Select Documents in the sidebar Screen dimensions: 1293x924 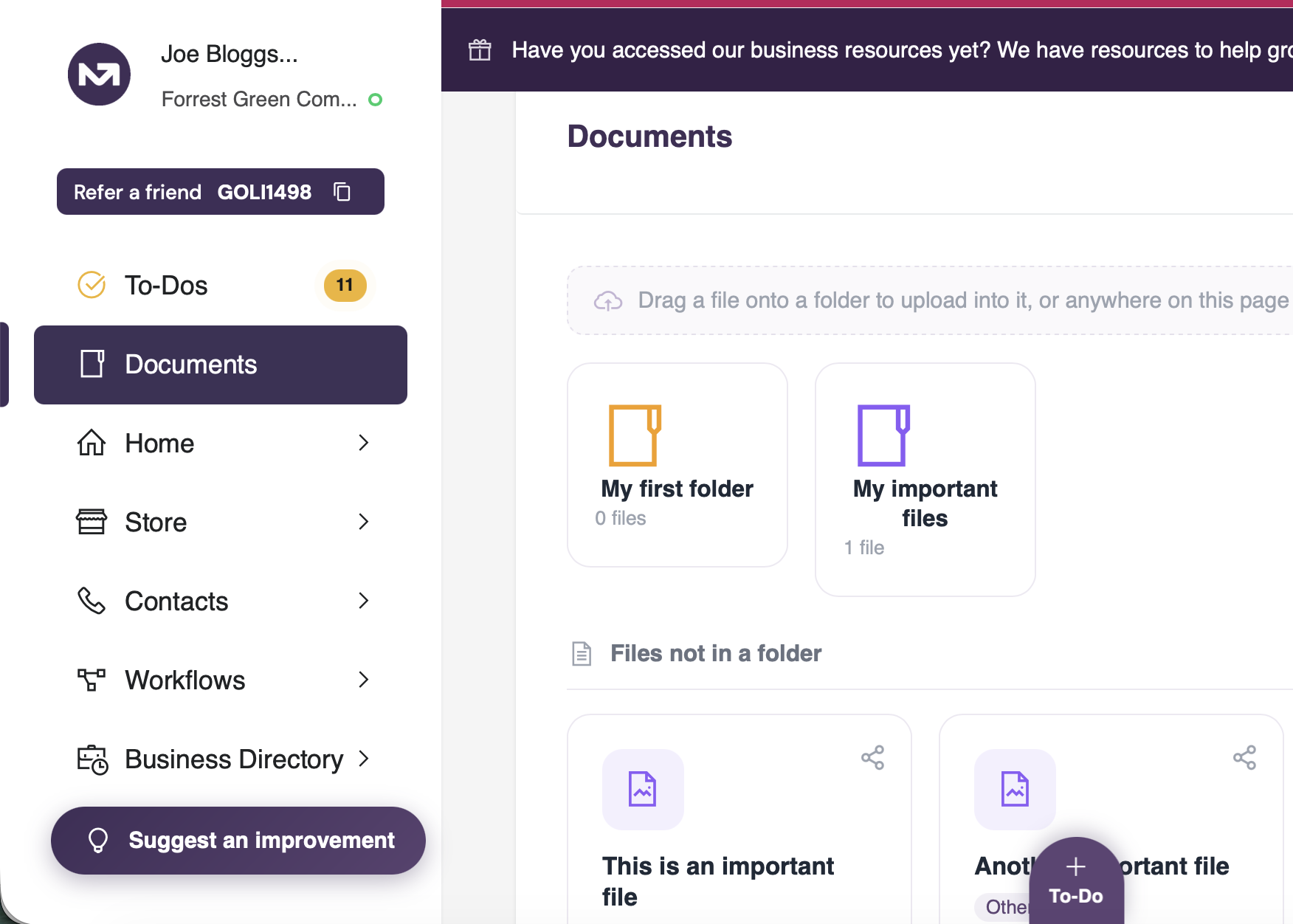221,365
